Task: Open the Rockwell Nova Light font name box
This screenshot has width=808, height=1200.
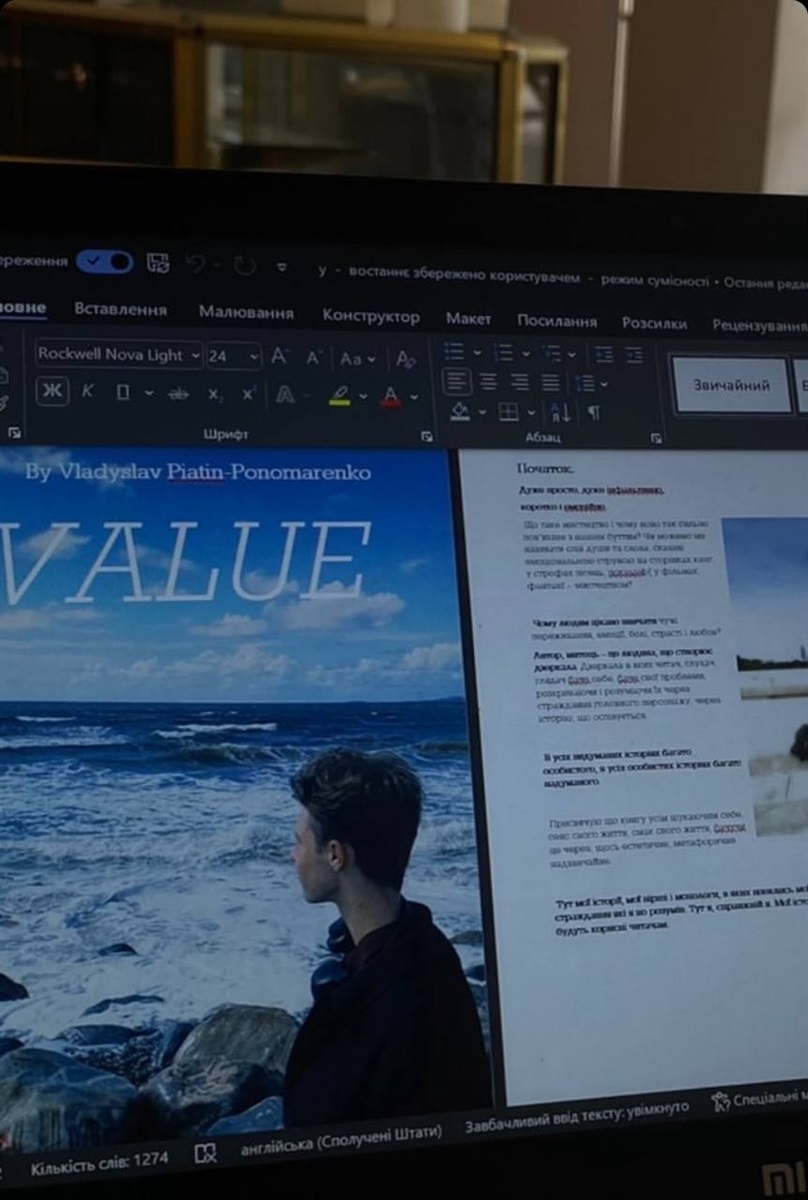Action: pyautogui.click(x=118, y=355)
